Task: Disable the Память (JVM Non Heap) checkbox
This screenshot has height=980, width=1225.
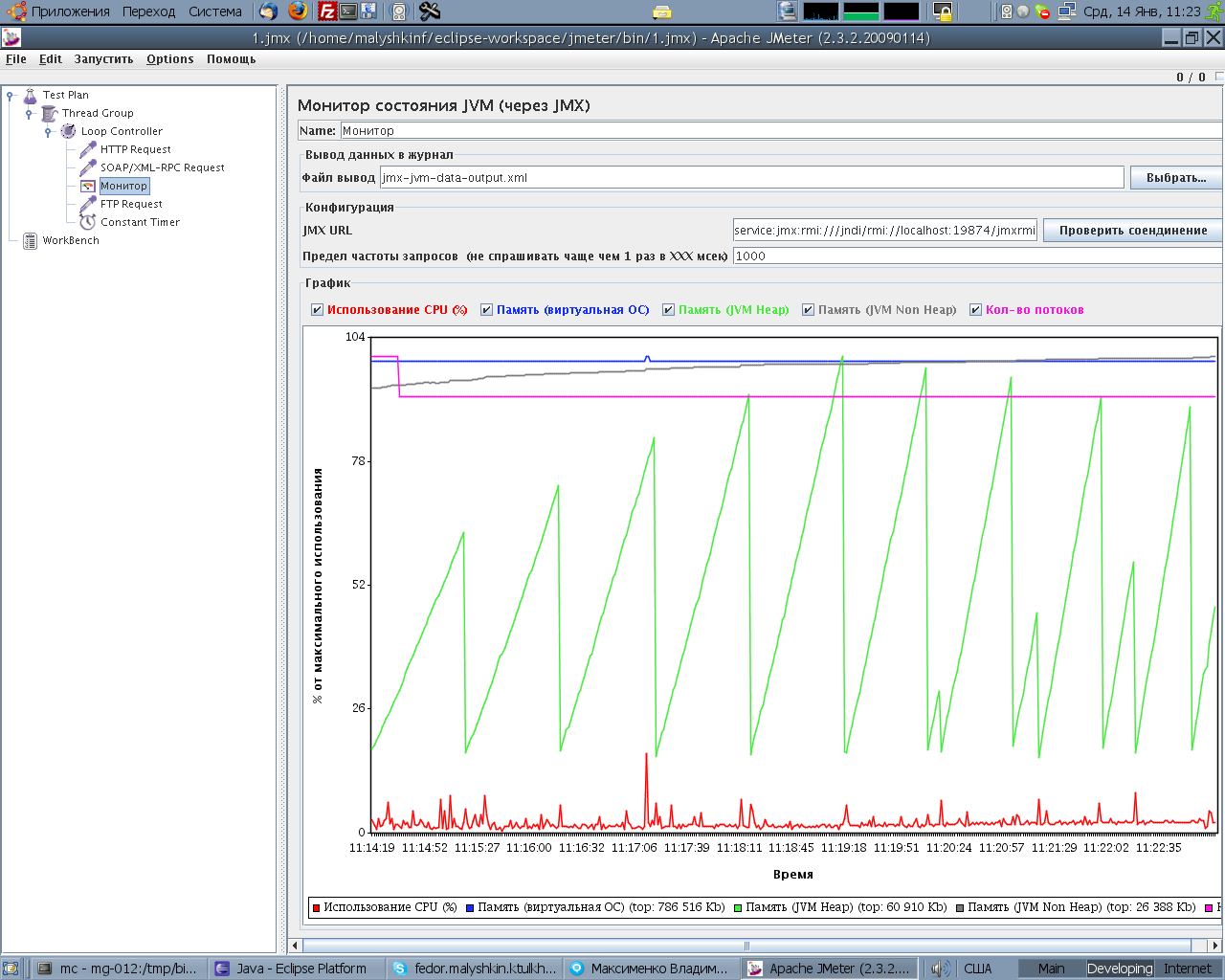Action: (809, 309)
